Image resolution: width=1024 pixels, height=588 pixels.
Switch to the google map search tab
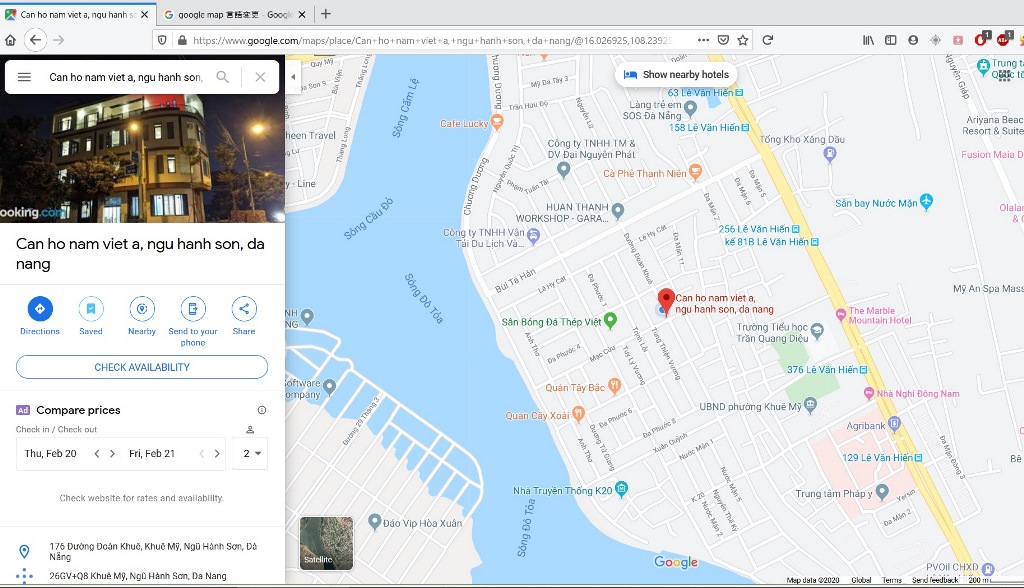click(228, 14)
